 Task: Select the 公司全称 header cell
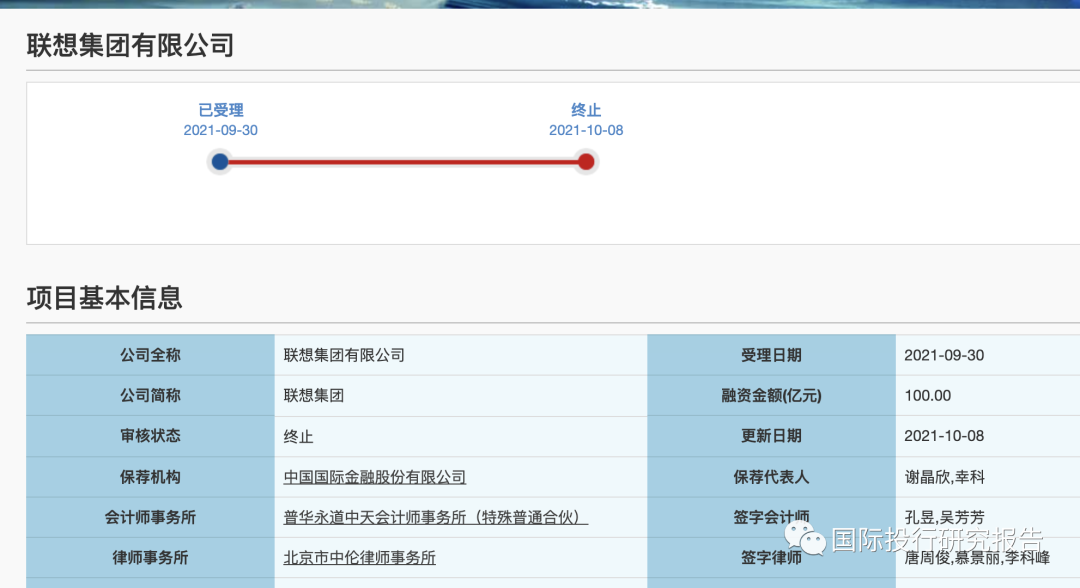tap(150, 355)
